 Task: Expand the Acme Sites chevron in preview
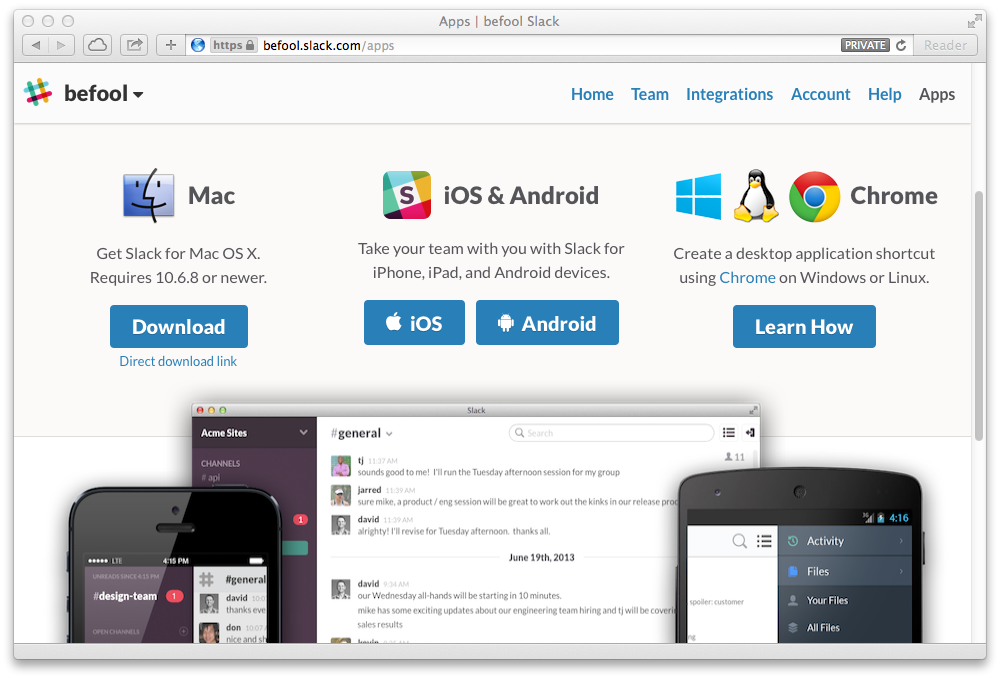click(304, 432)
